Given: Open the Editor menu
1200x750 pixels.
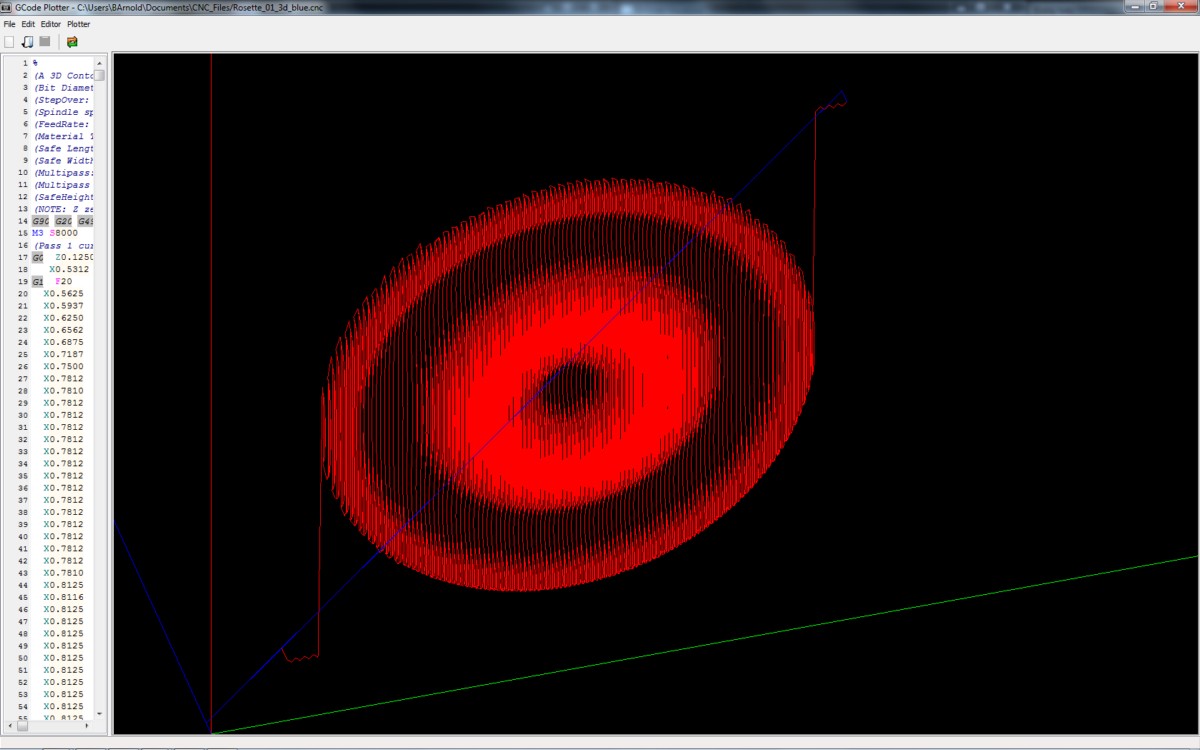Looking at the screenshot, I should point(50,24).
